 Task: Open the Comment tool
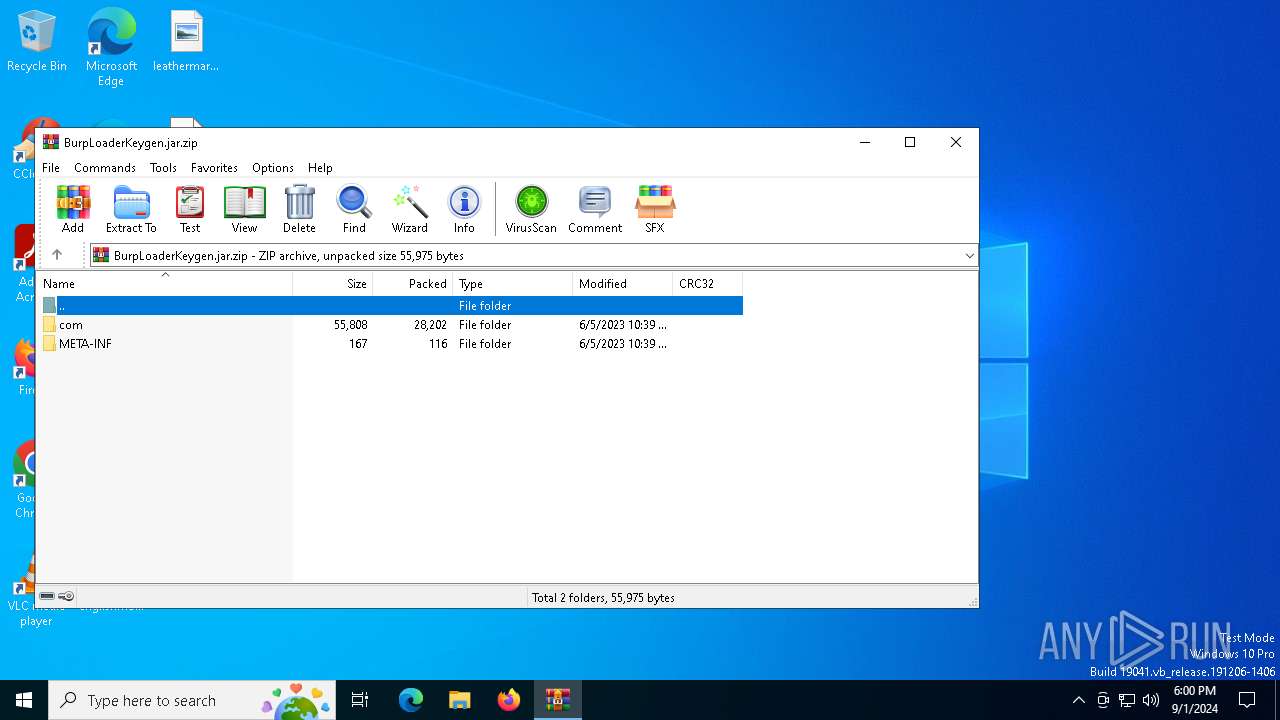(595, 209)
